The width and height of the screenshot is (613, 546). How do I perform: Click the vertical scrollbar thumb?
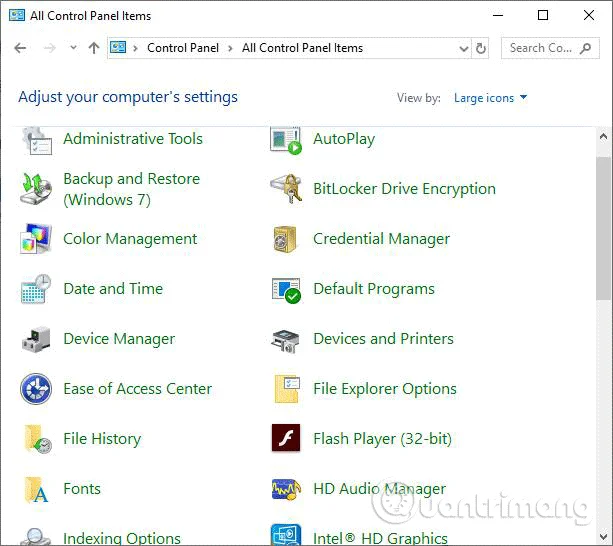coord(604,229)
